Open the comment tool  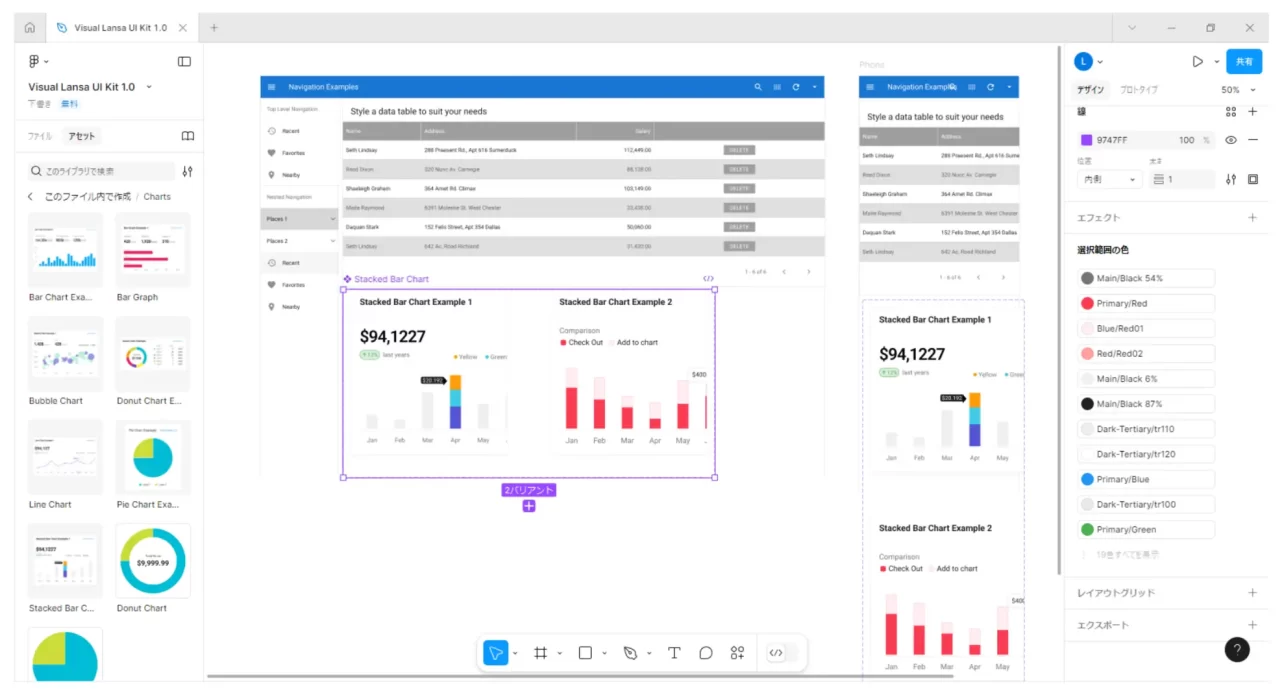706,652
